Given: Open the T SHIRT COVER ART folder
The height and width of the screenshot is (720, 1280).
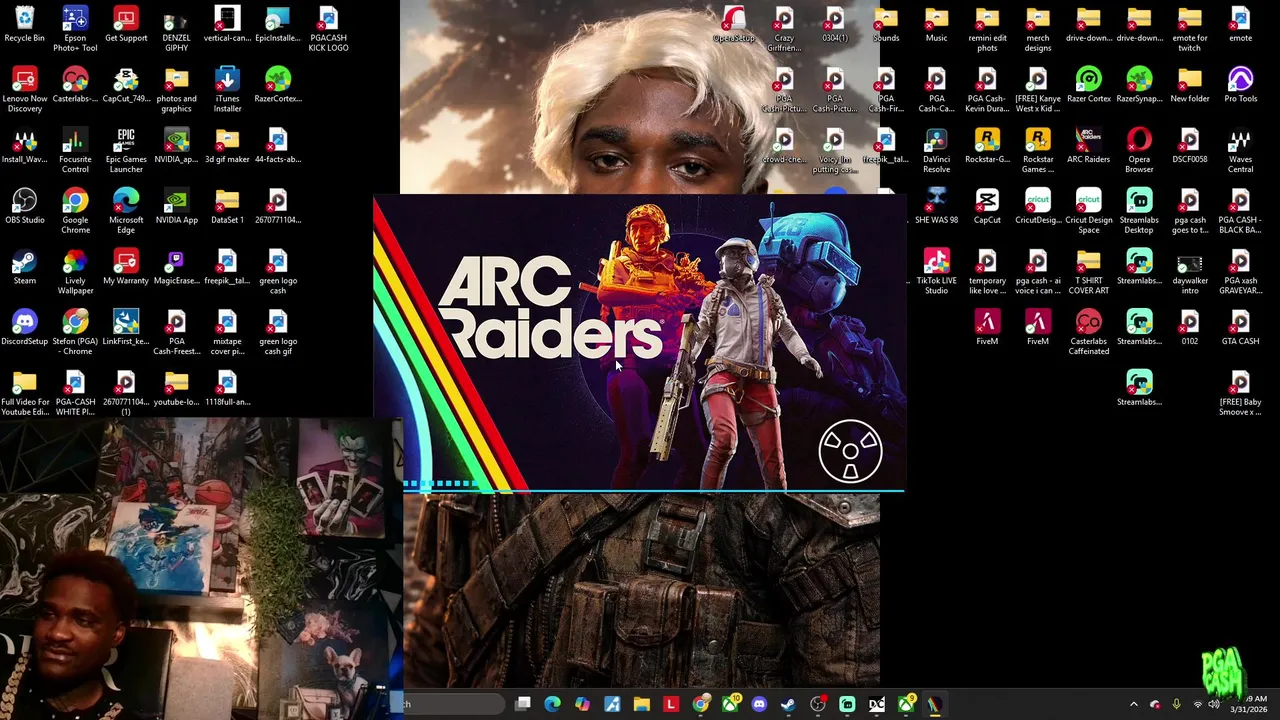Looking at the screenshot, I should point(1089,273).
